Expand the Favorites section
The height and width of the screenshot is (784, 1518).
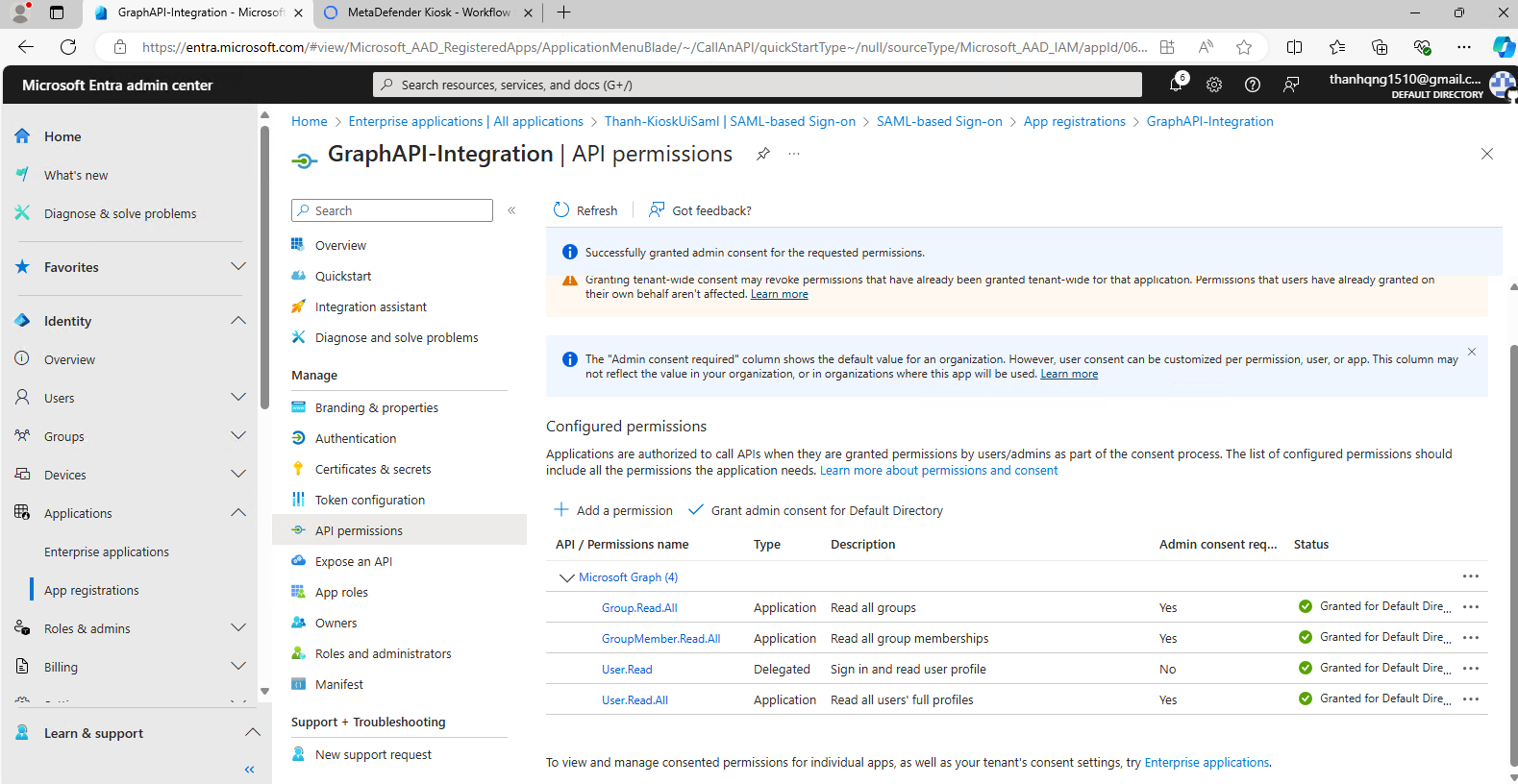tap(238, 266)
